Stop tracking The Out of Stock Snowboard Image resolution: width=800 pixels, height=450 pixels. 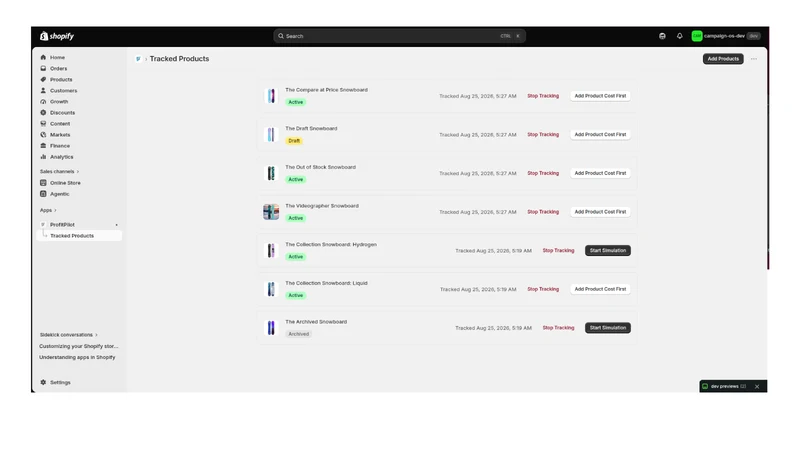[x=543, y=173]
